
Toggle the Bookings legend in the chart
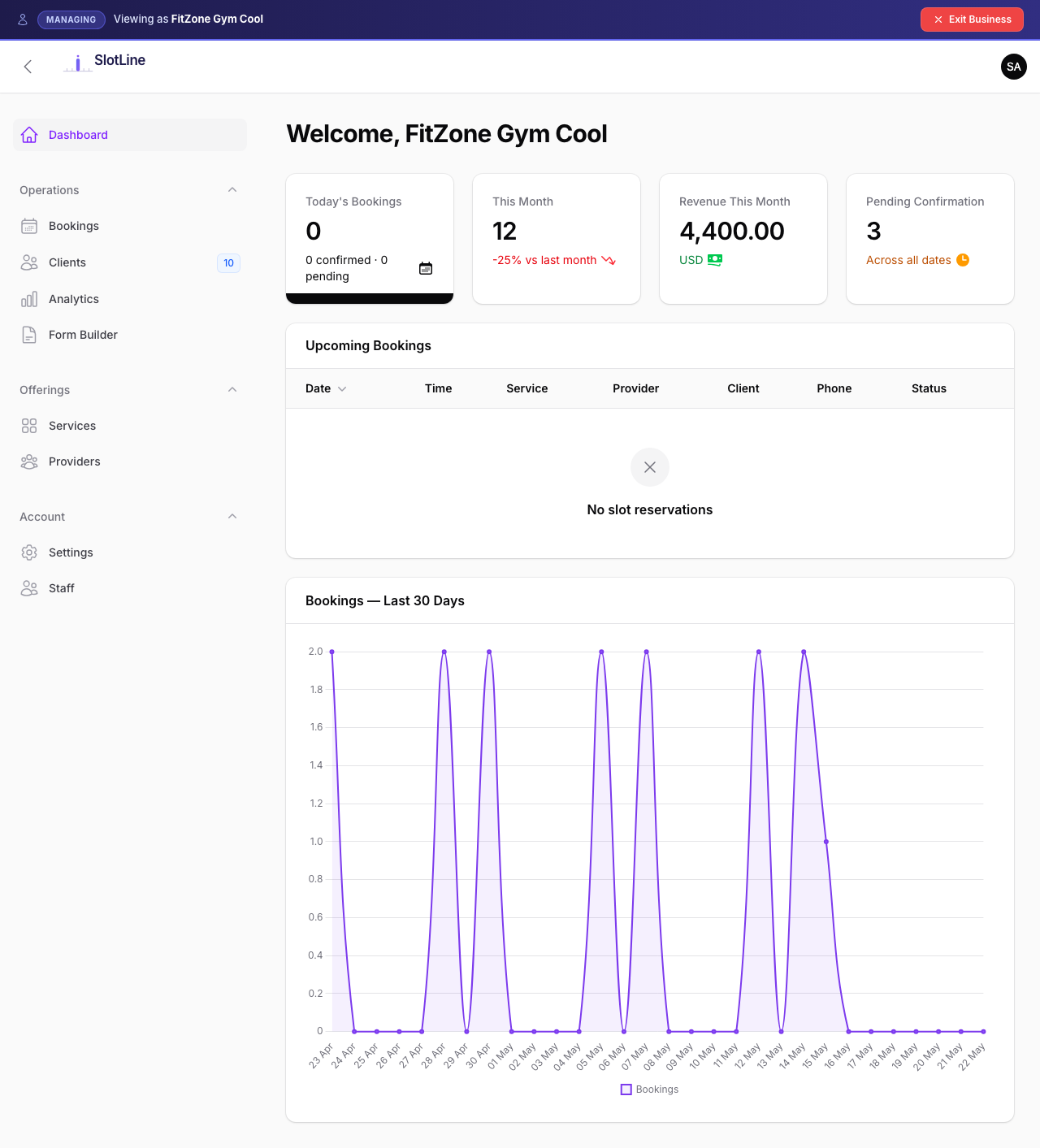click(649, 1090)
